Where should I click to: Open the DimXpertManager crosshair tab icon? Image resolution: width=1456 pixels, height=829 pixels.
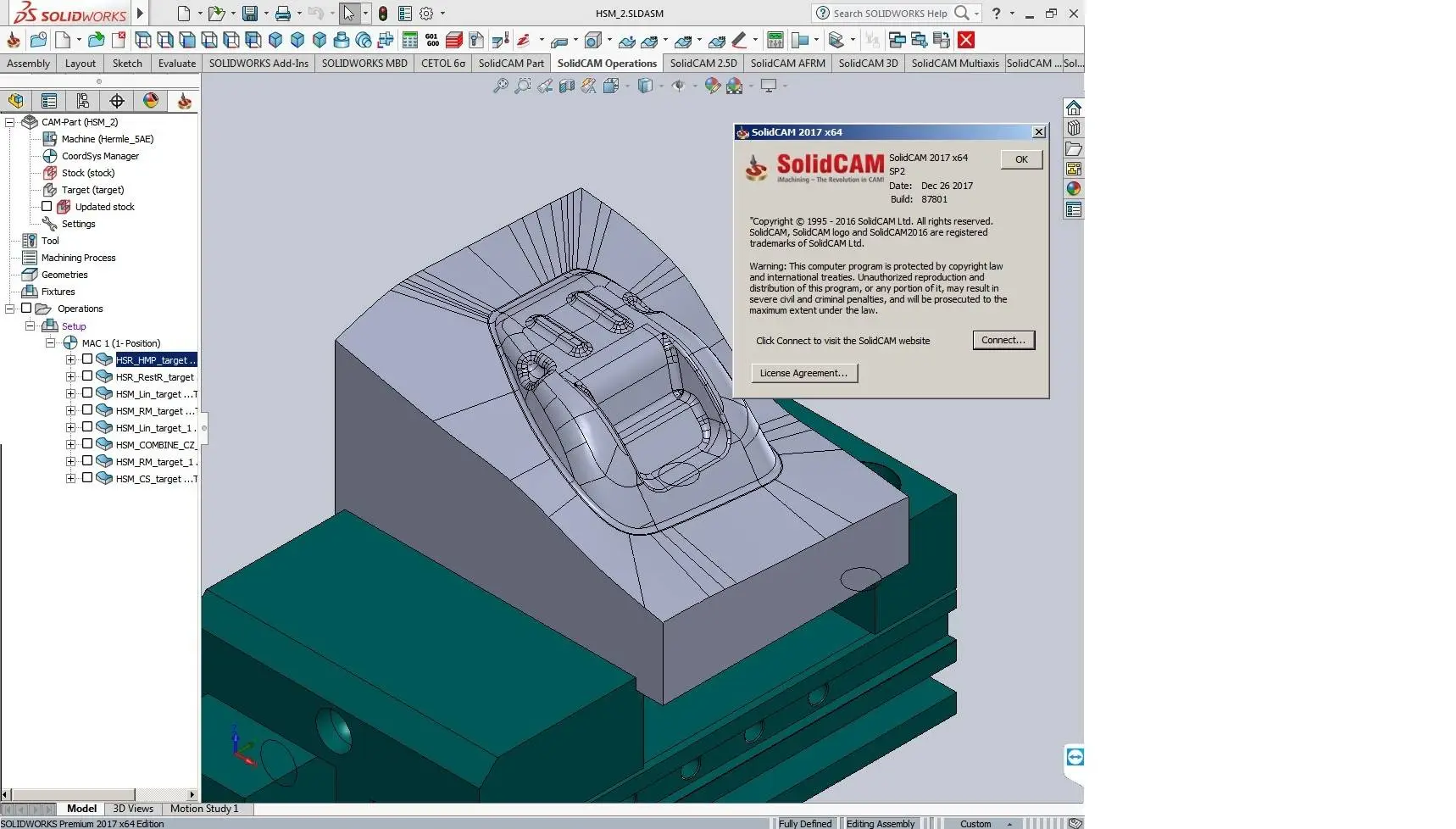[x=117, y=101]
